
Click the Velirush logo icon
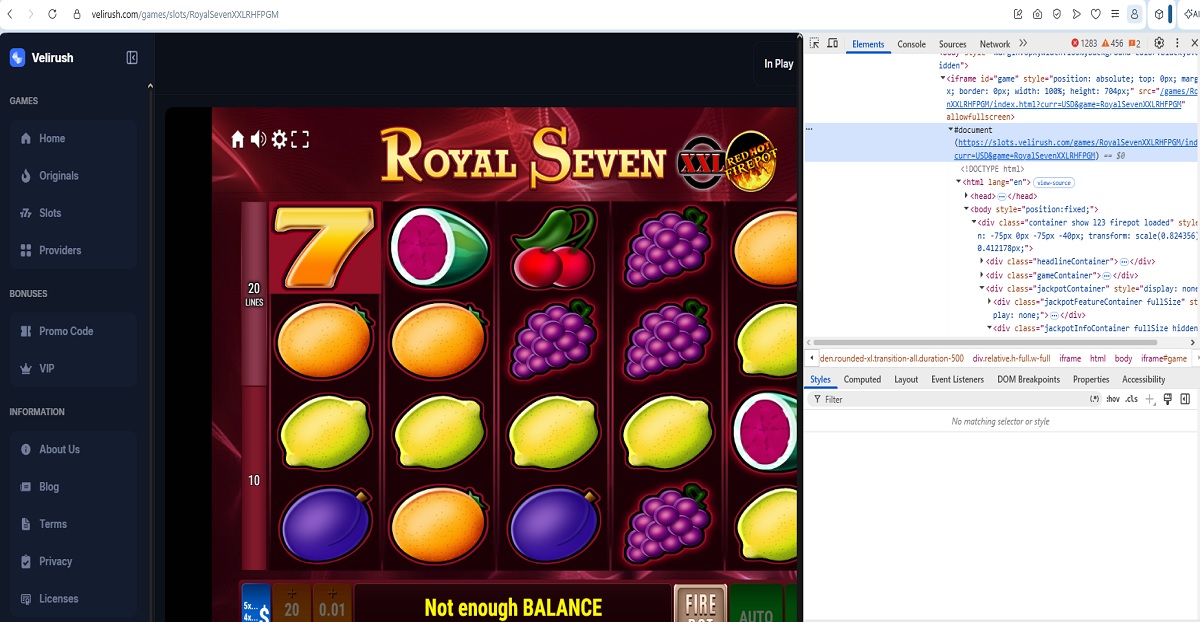(x=17, y=58)
